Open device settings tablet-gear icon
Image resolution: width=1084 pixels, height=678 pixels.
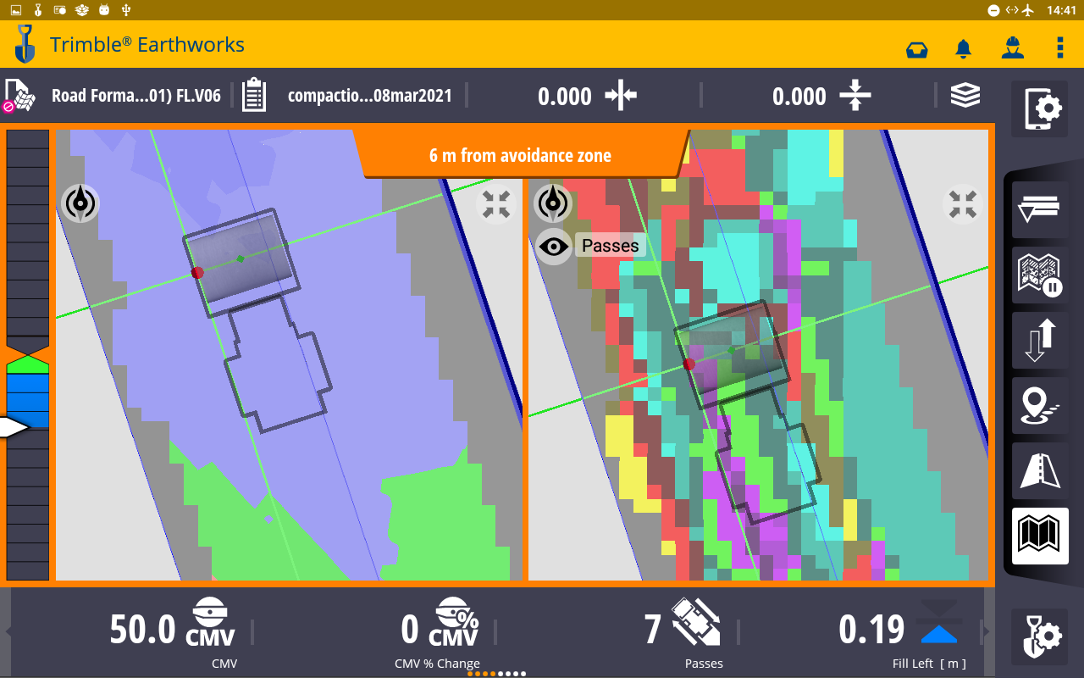pyautogui.click(x=1040, y=109)
